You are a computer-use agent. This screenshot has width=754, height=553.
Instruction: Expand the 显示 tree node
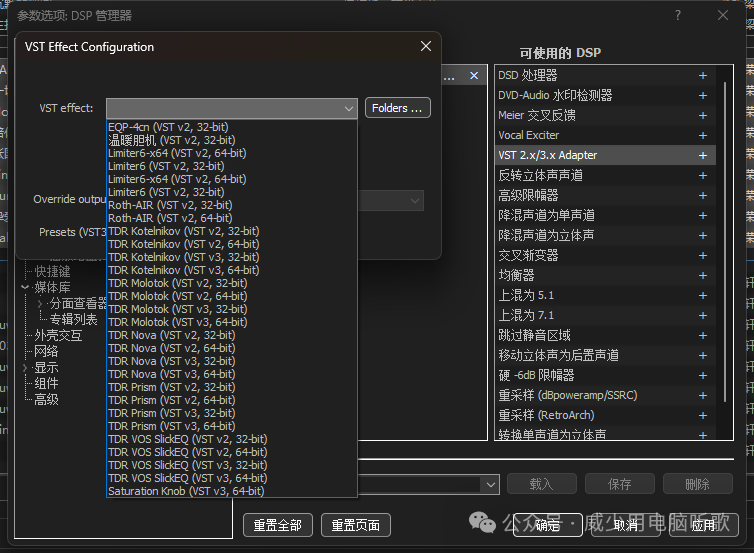[x=25, y=368]
